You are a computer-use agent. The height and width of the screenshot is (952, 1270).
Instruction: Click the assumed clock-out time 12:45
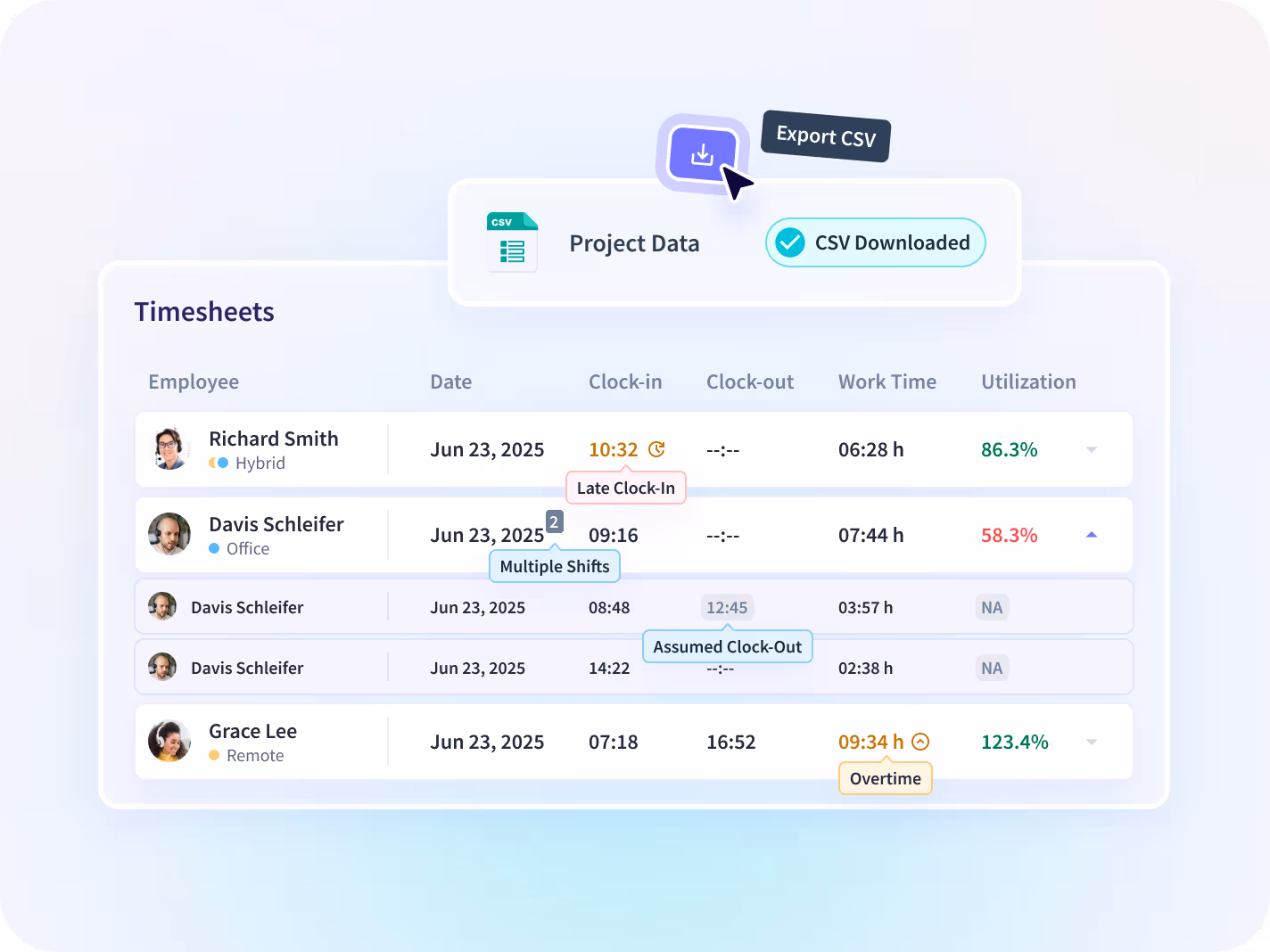[727, 607]
